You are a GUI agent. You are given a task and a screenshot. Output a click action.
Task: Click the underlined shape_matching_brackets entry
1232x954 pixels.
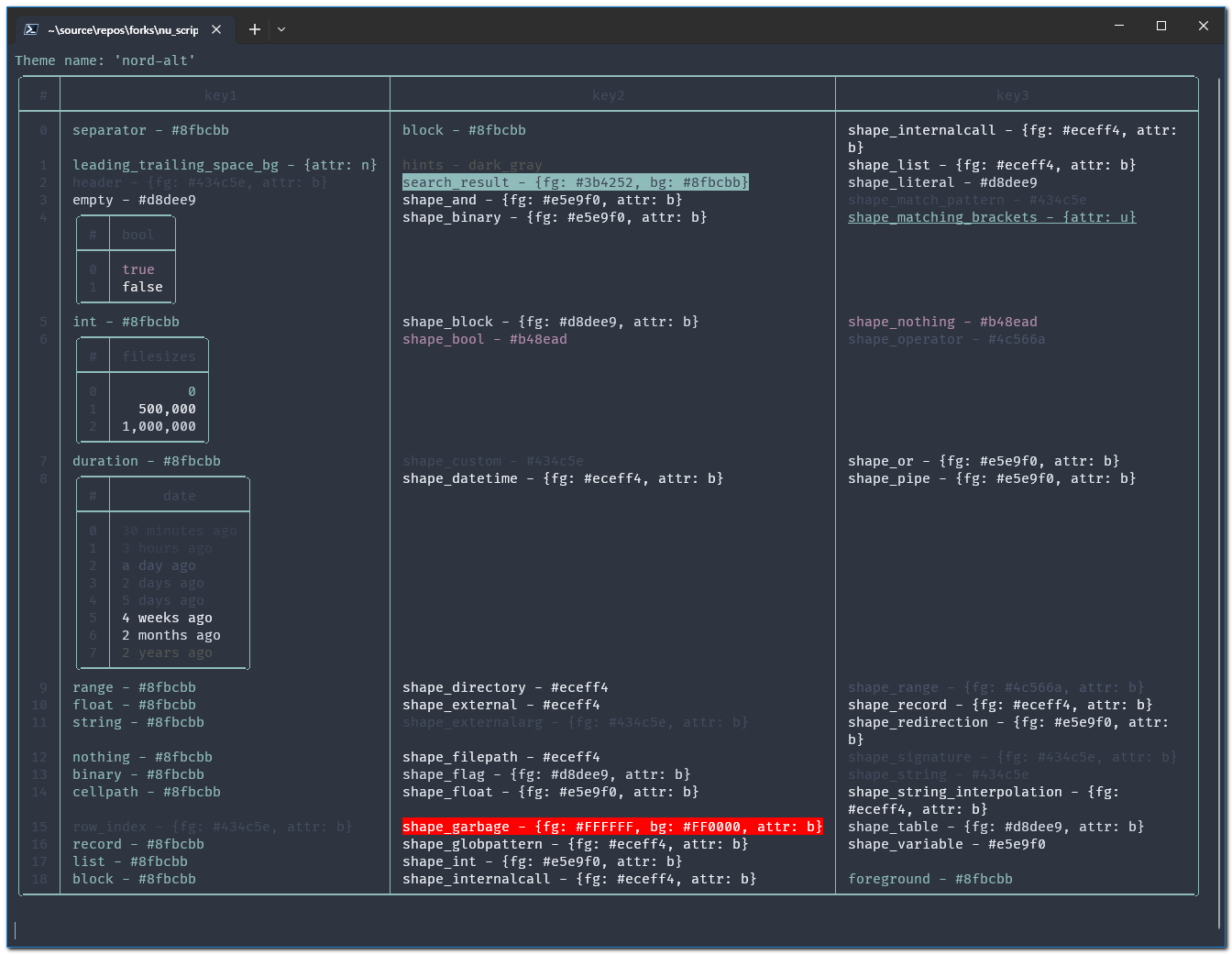(992, 217)
